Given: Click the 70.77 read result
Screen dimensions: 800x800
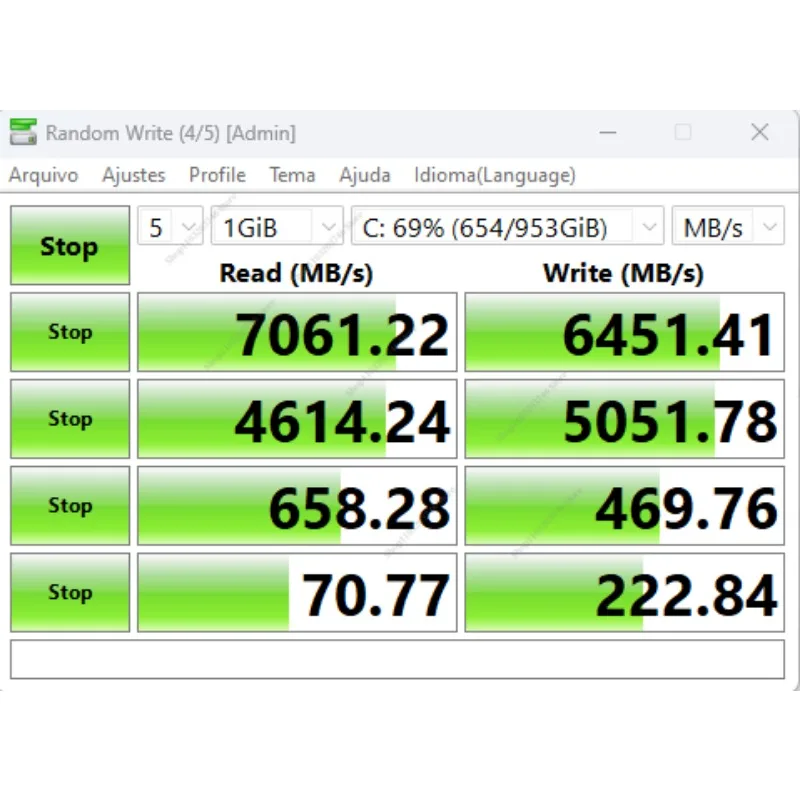Looking at the screenshot, I should point(297,592).
